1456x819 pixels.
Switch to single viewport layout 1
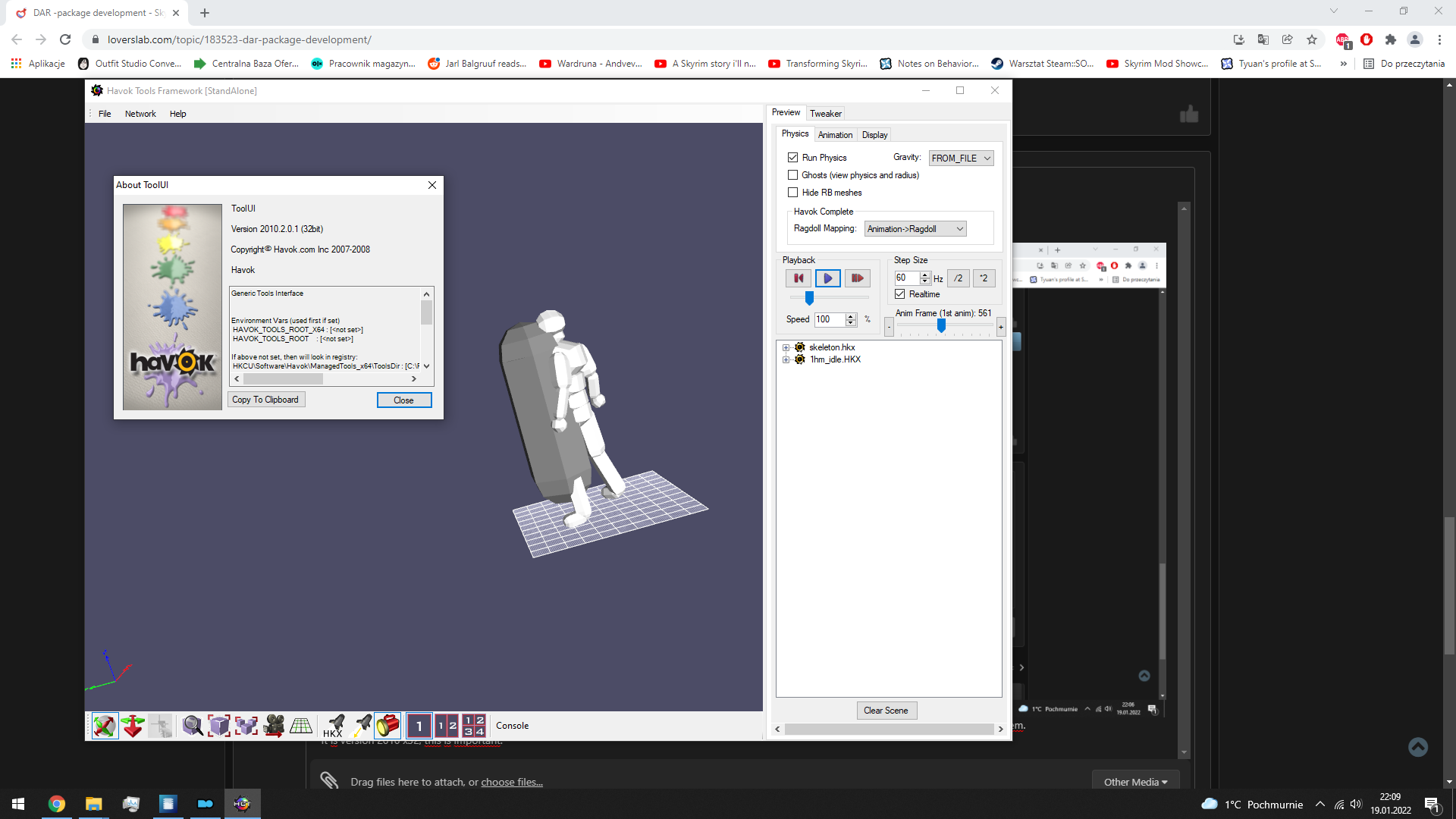click(x=419, y=726)
